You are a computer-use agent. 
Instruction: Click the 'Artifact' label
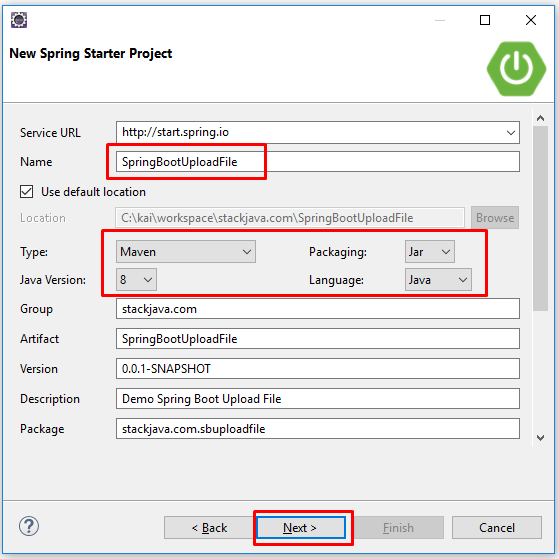[40, 339]
